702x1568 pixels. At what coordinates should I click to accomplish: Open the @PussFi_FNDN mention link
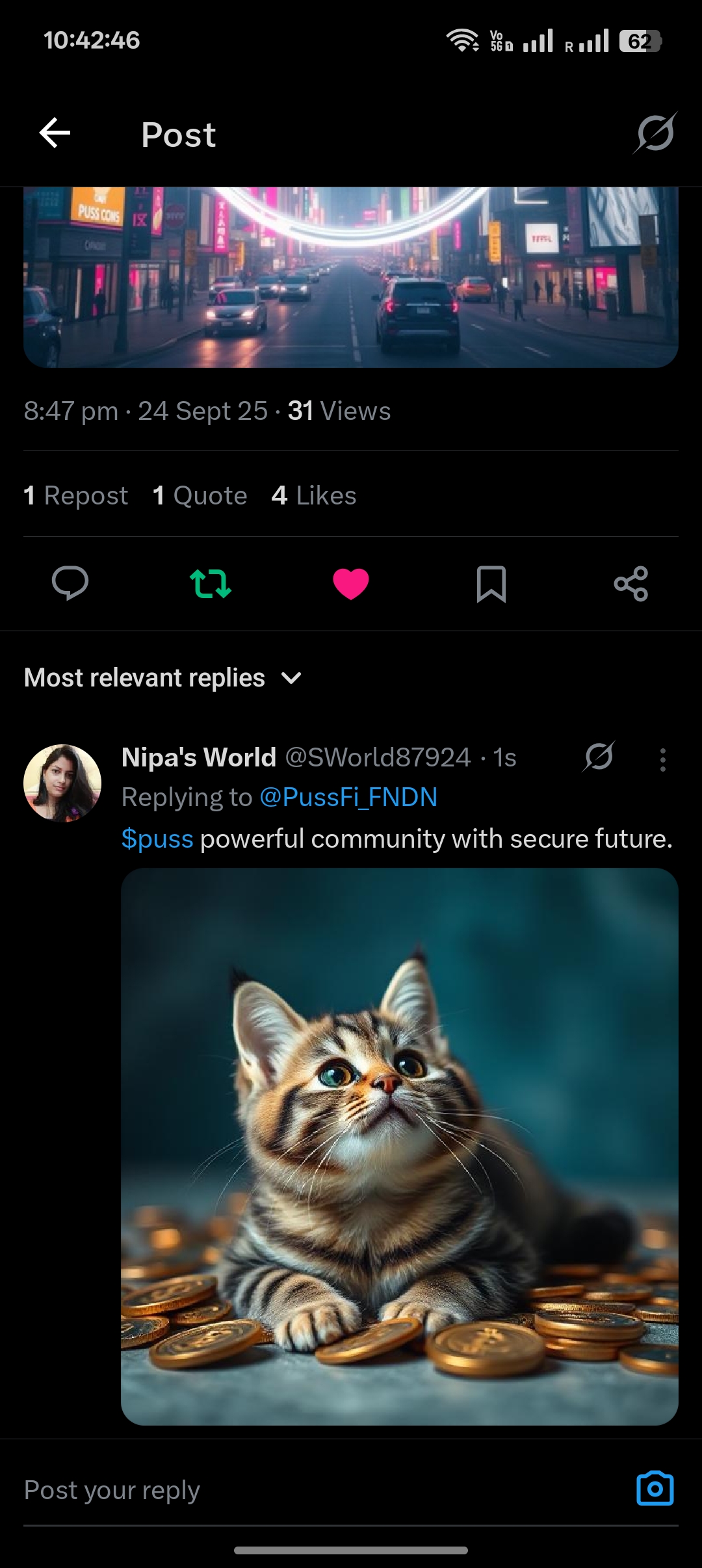coord(348,798)
